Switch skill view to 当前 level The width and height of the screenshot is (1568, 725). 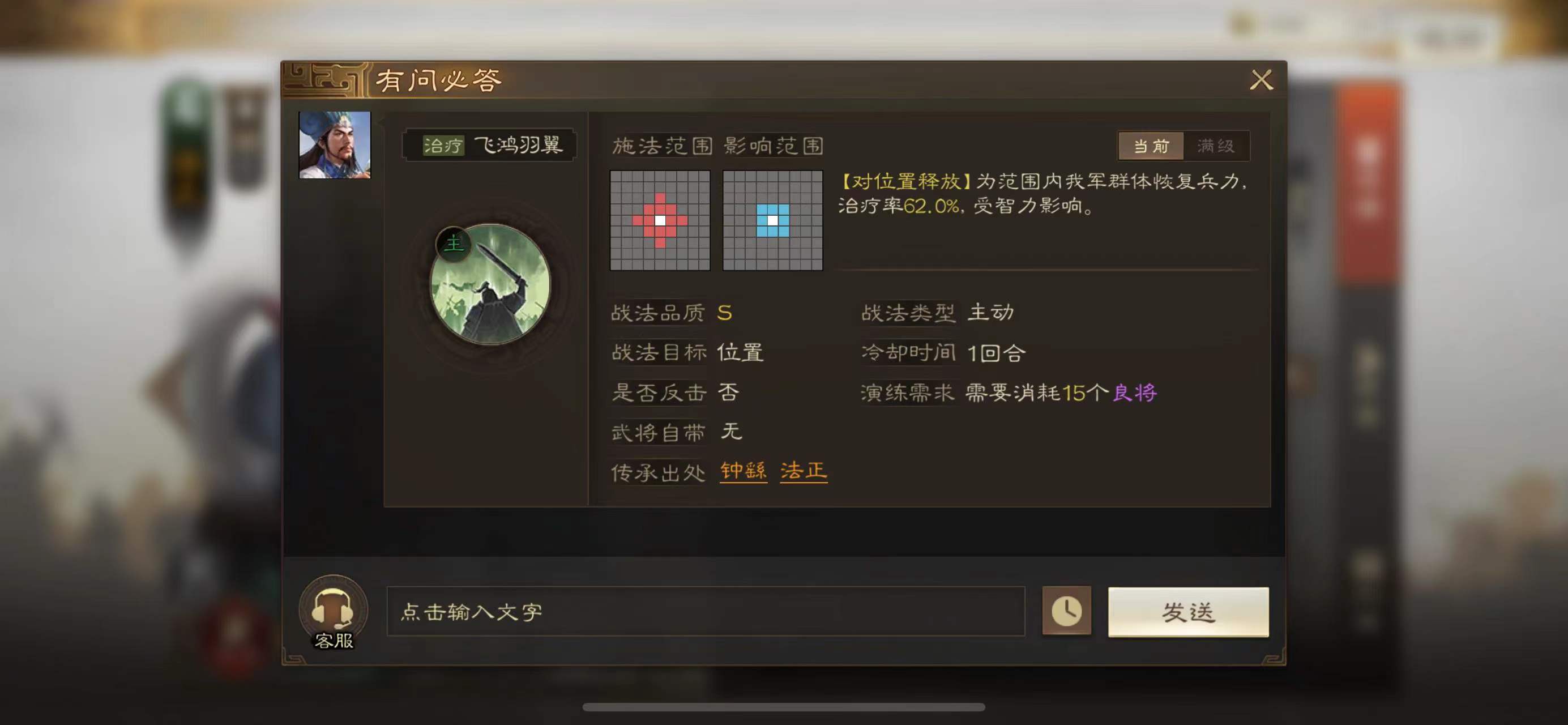1151,146
